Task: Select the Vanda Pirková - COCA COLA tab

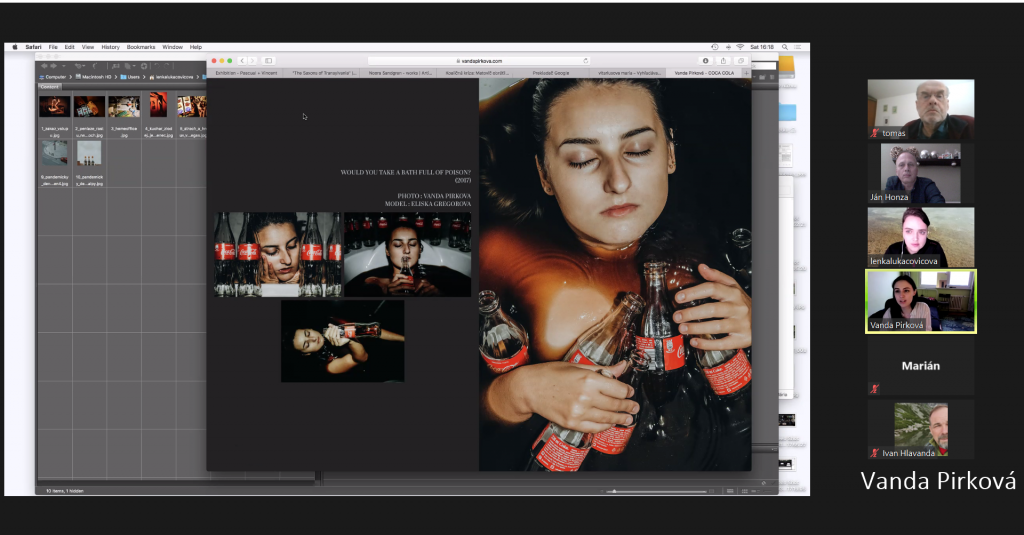Action: pyautogui.click(x=704, y=73)
